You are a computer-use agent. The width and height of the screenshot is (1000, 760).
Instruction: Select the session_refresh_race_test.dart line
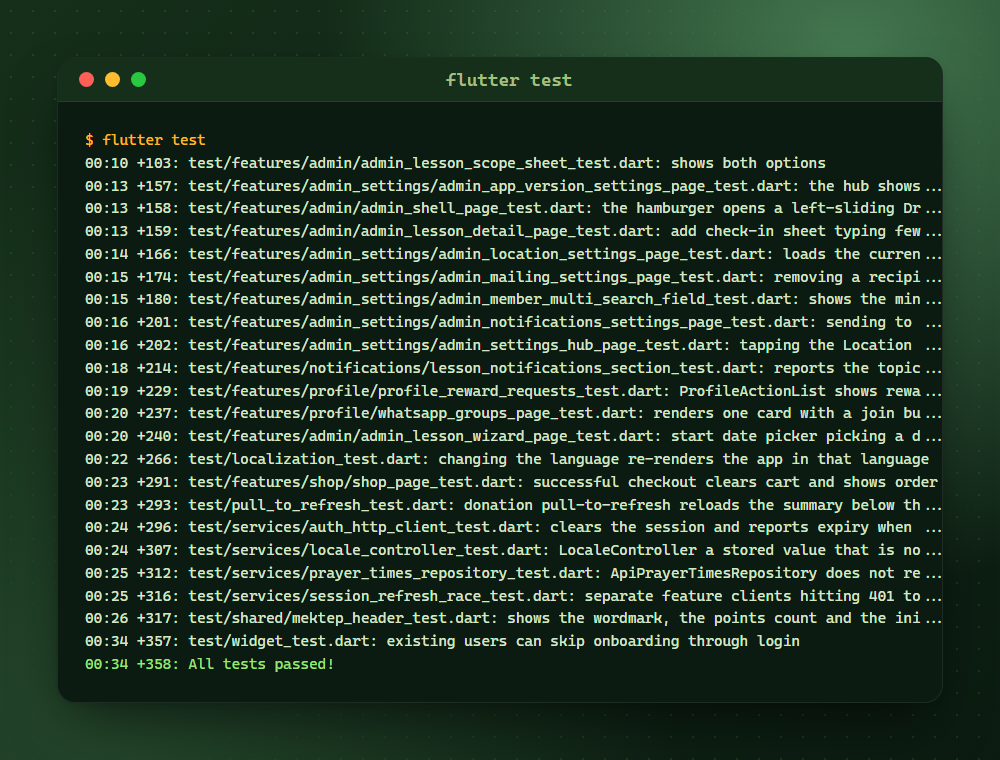click(513, 597)
